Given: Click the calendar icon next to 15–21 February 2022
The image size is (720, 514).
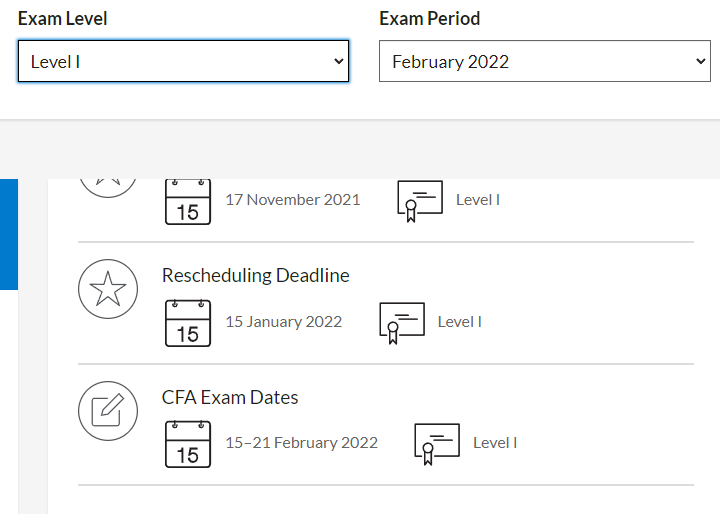Looking at the screenshot, I should point(188,444).
